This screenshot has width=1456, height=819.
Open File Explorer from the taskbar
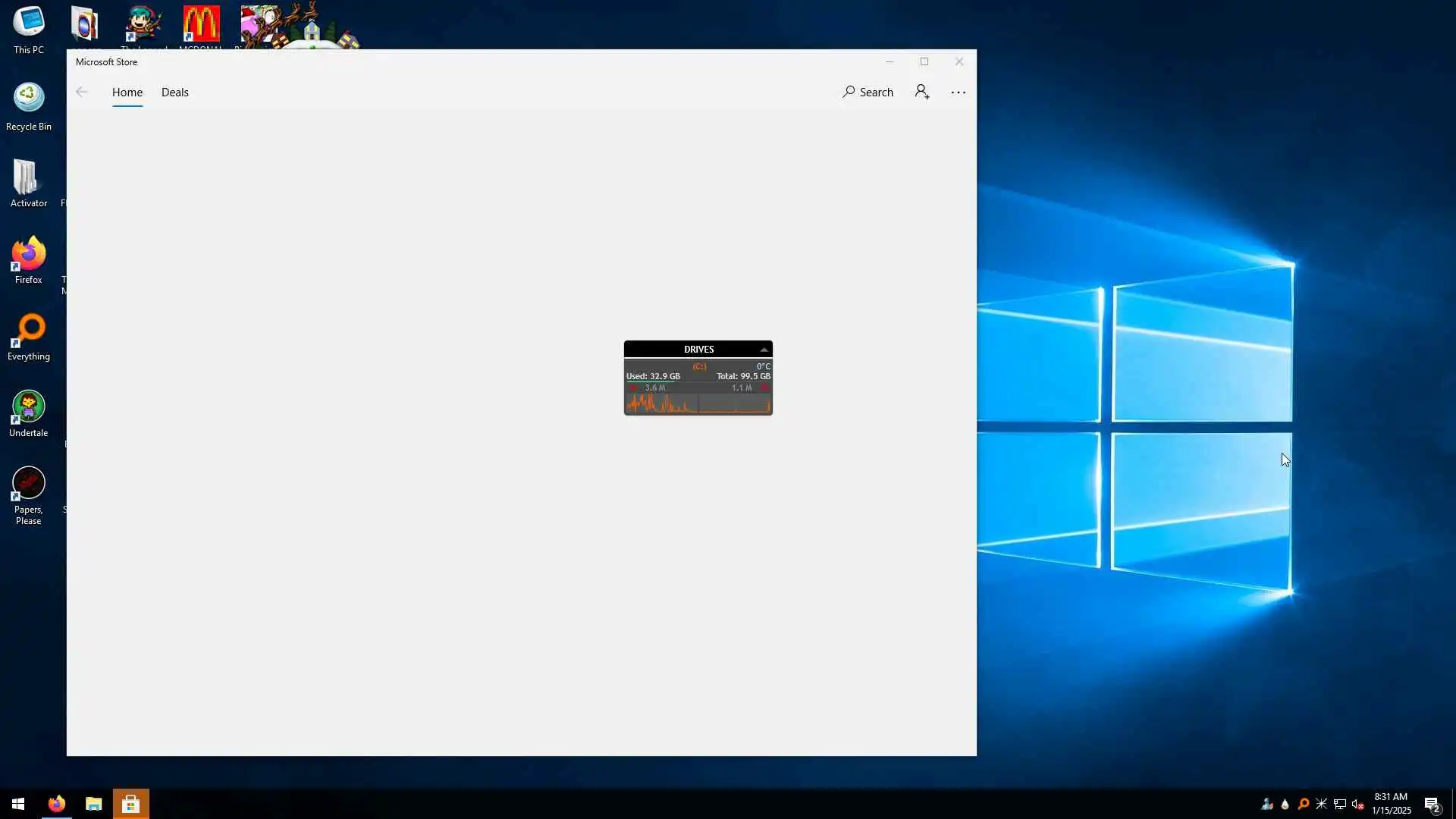93,804
